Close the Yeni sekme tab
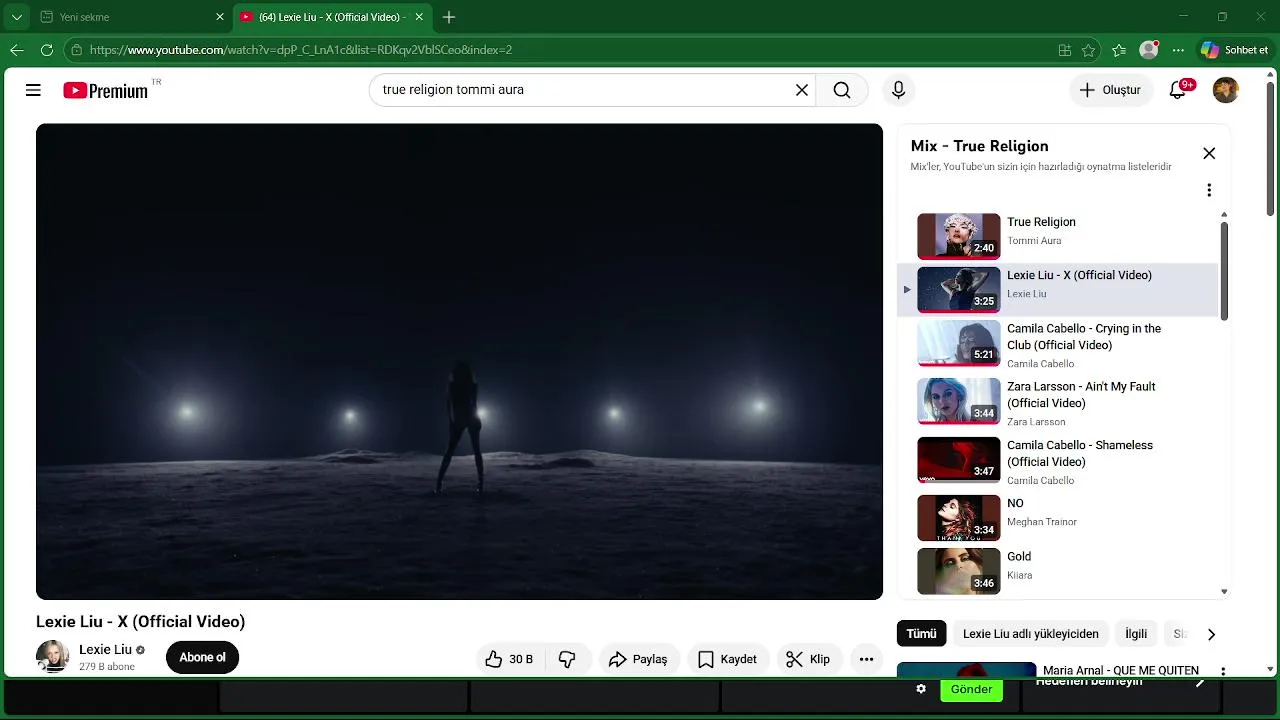1280x720 pixels. [x=220, y=17]
